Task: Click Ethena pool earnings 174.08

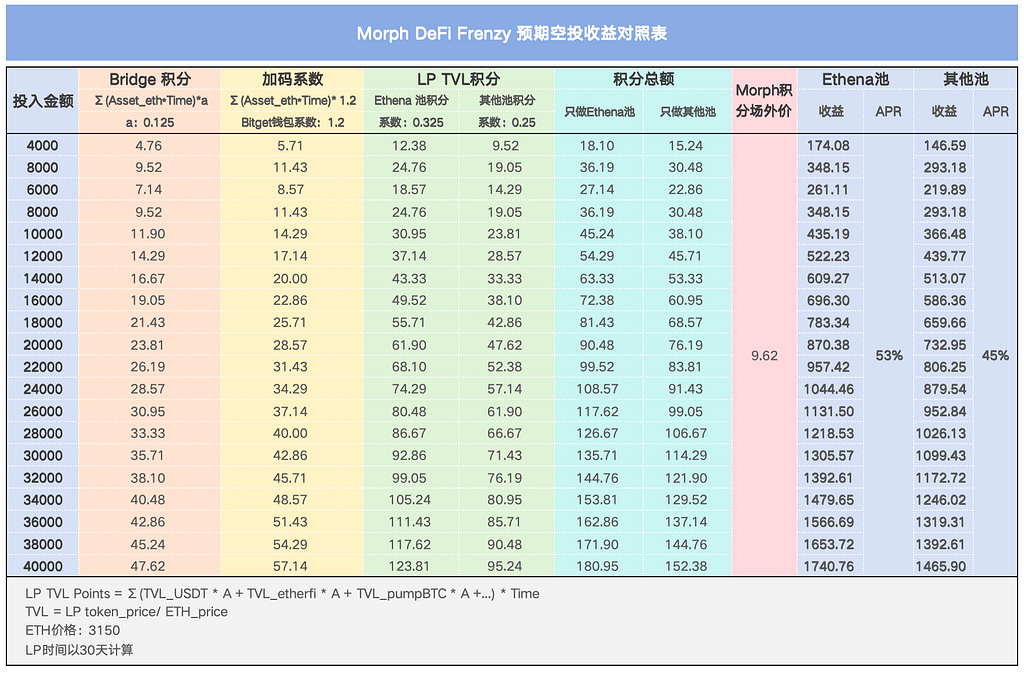Action: pyautogui.click(x=828, y=146)
